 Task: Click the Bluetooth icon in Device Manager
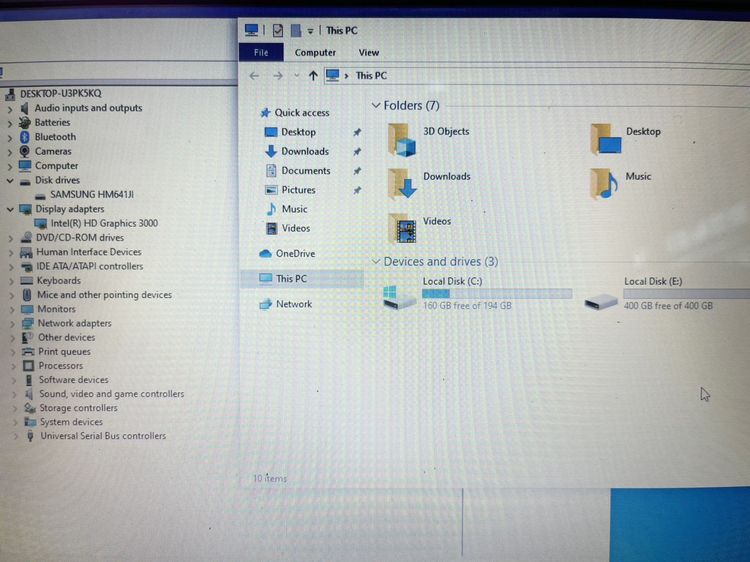24,137
